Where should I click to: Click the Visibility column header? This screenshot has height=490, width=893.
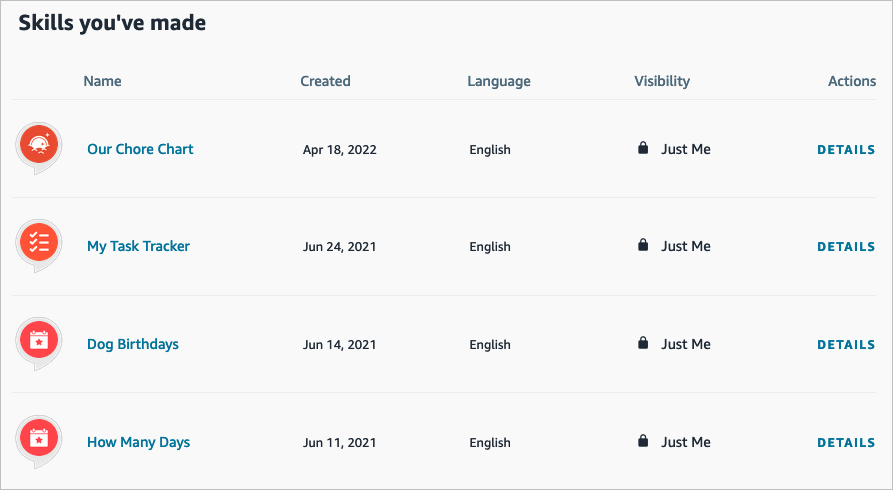tap(661, 81)
